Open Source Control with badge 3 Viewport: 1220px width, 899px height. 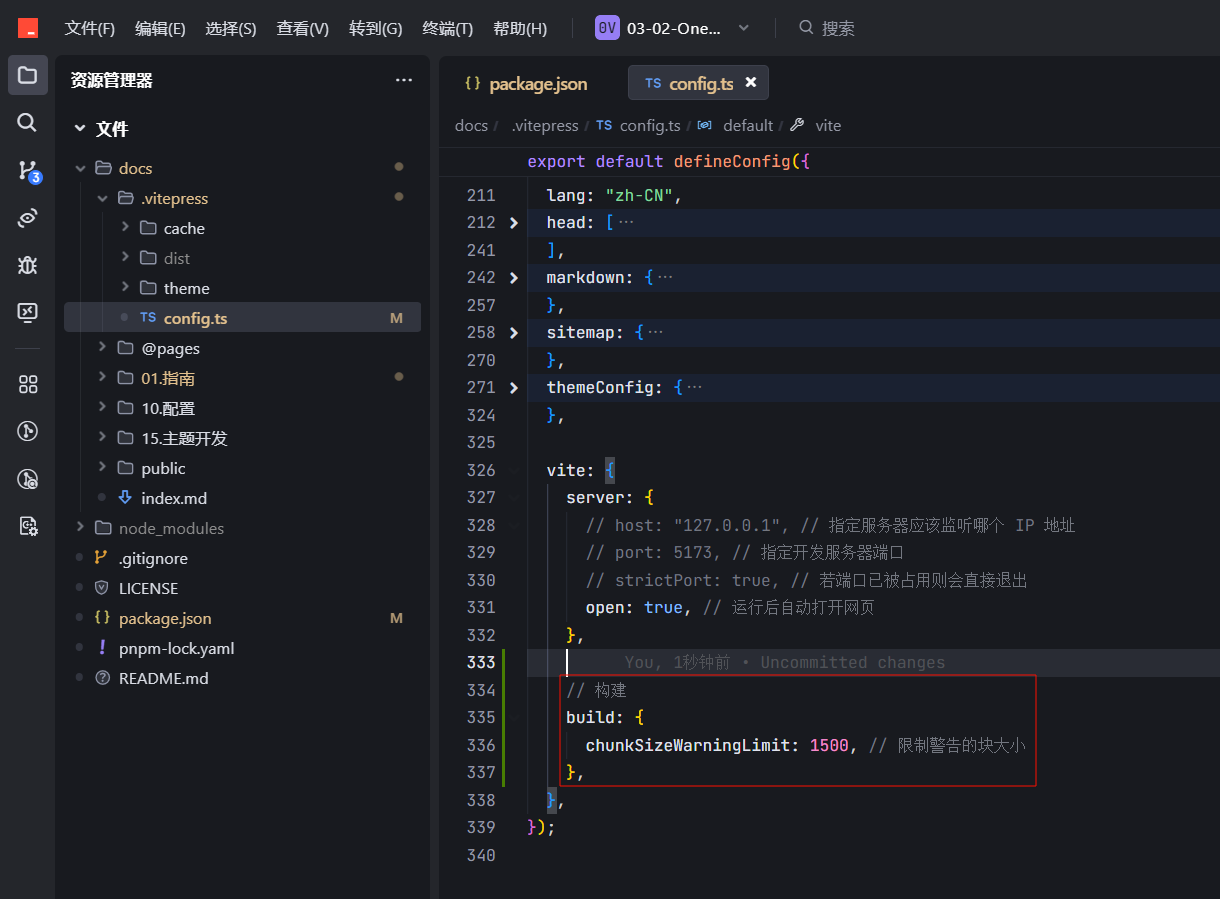28,171
